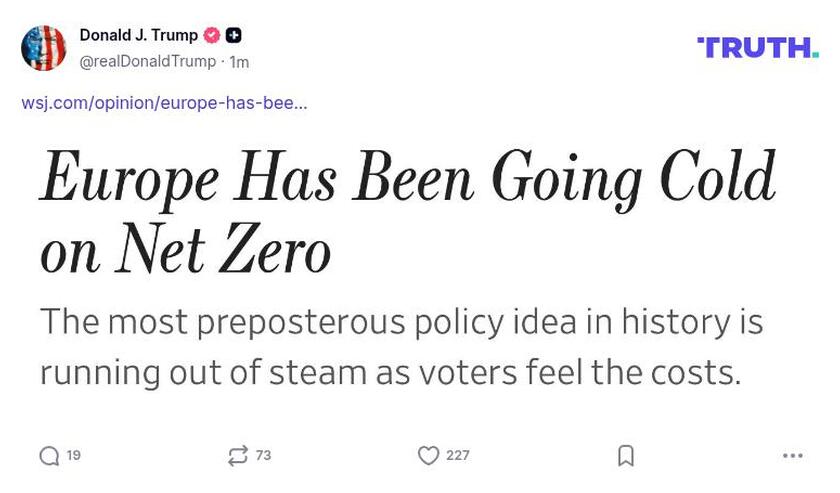Click the ReTruth count 73
The width and height of the screenshot is (840, 493).
263,456
